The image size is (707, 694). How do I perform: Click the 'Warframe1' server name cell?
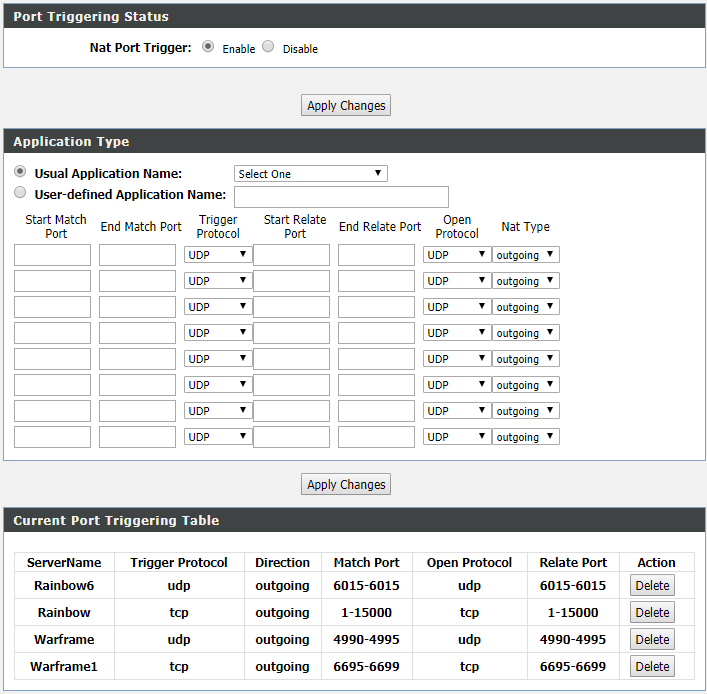64,666
